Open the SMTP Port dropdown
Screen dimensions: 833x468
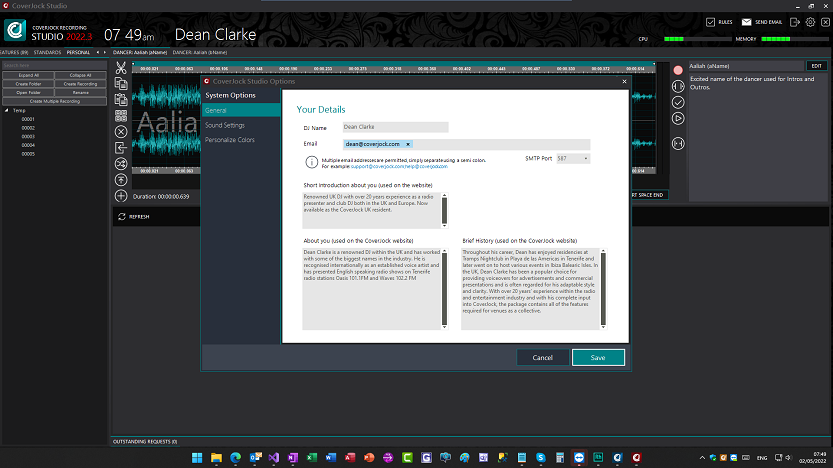tap(574, 158)
